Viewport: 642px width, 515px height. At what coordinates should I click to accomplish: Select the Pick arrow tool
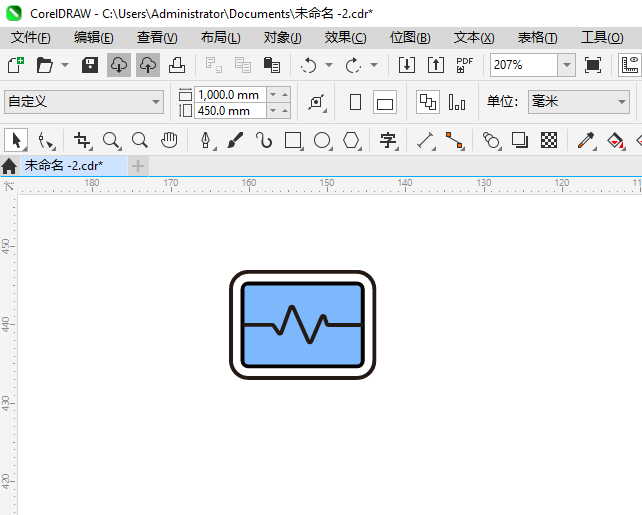[16, 140]
